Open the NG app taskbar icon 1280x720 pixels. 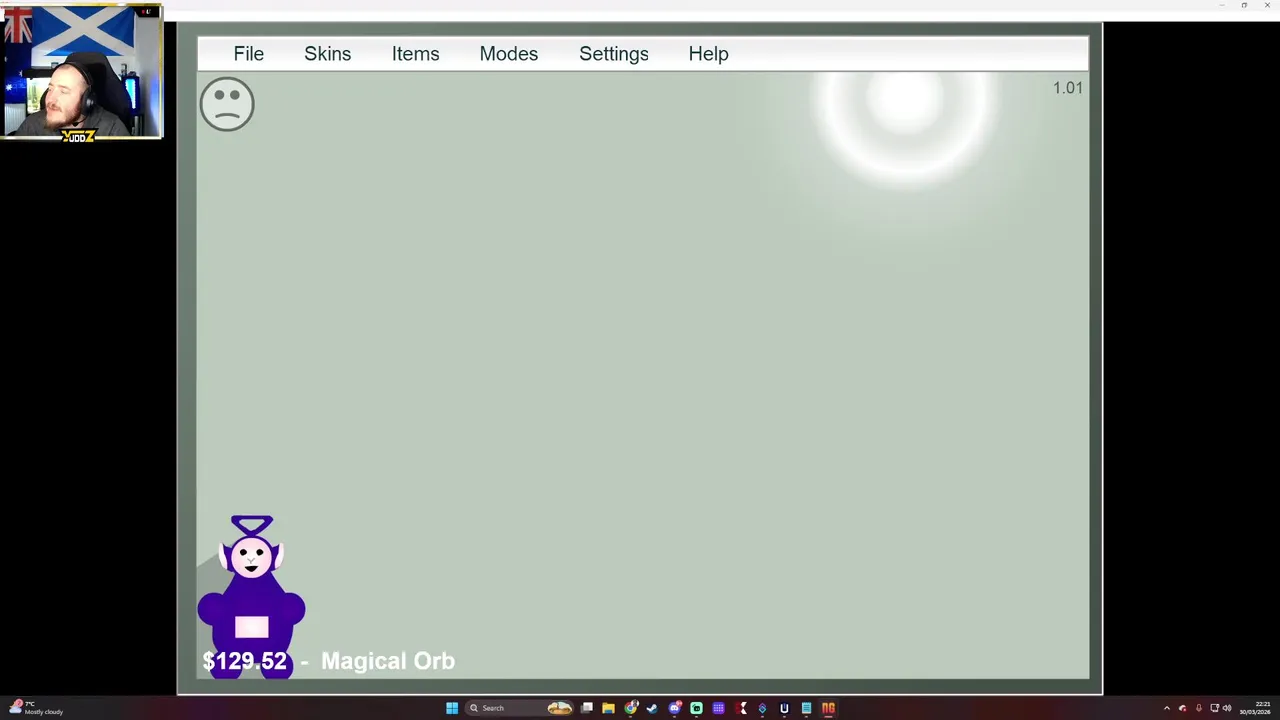828,708
